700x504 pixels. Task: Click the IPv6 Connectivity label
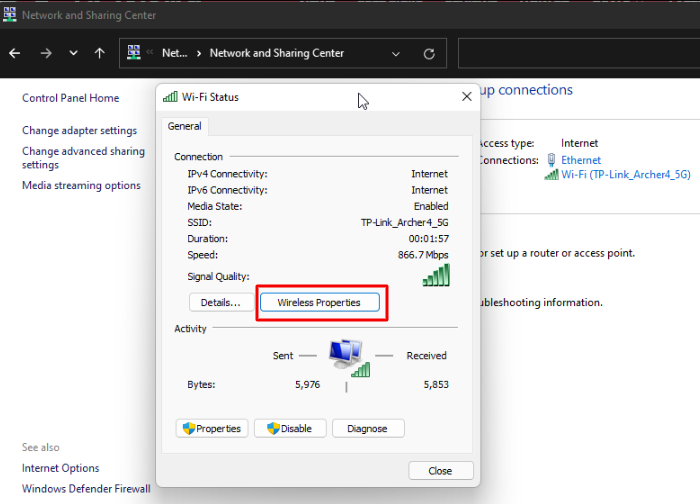[227, 190]
